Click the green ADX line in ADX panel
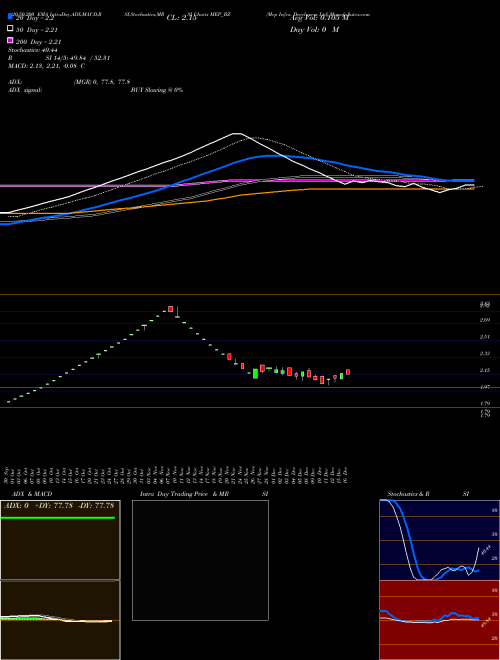The width and height of the screenshot is (500, 660). [x=58, y=518]
